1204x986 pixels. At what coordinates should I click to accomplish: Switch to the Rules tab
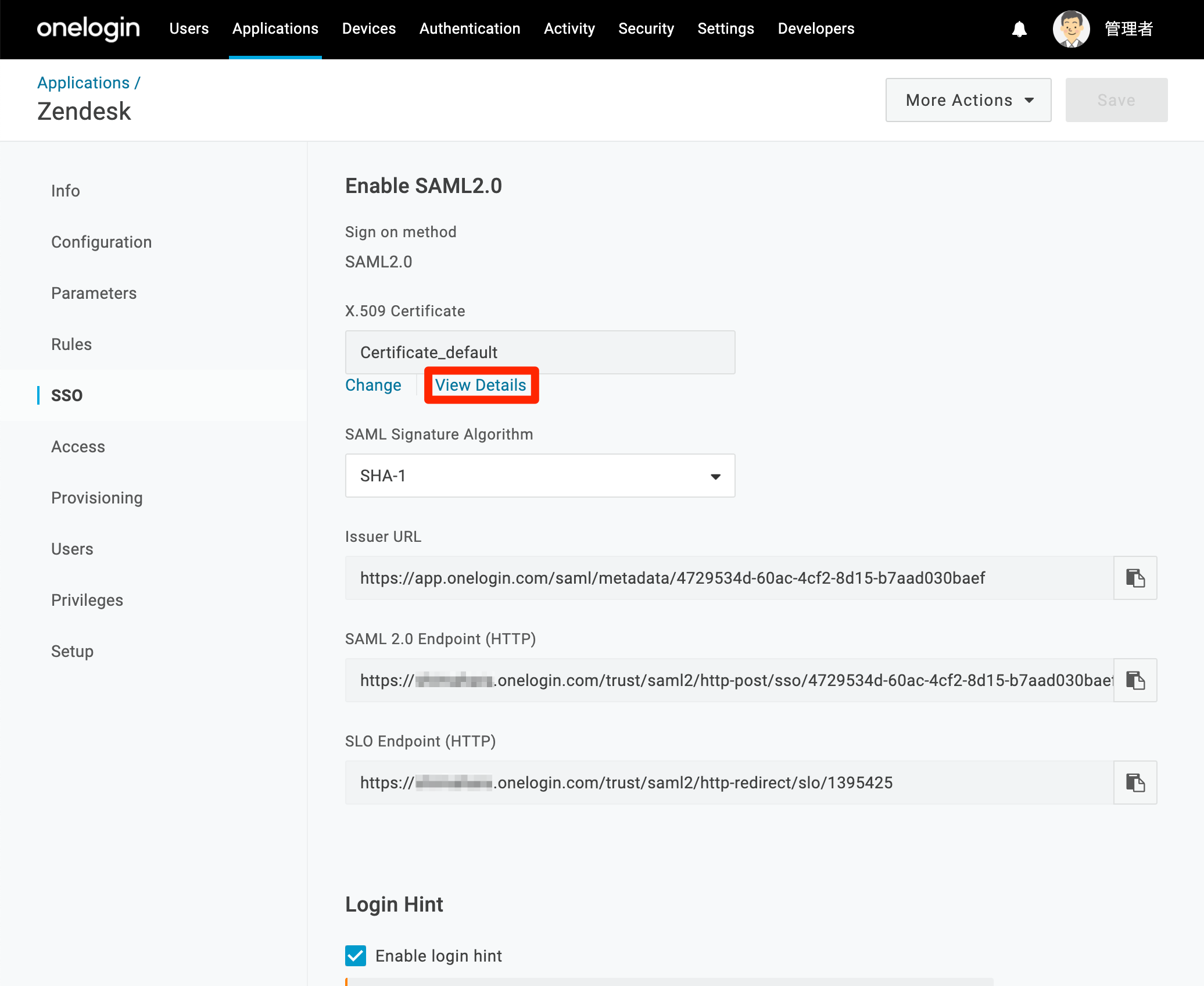coord(71,344)
